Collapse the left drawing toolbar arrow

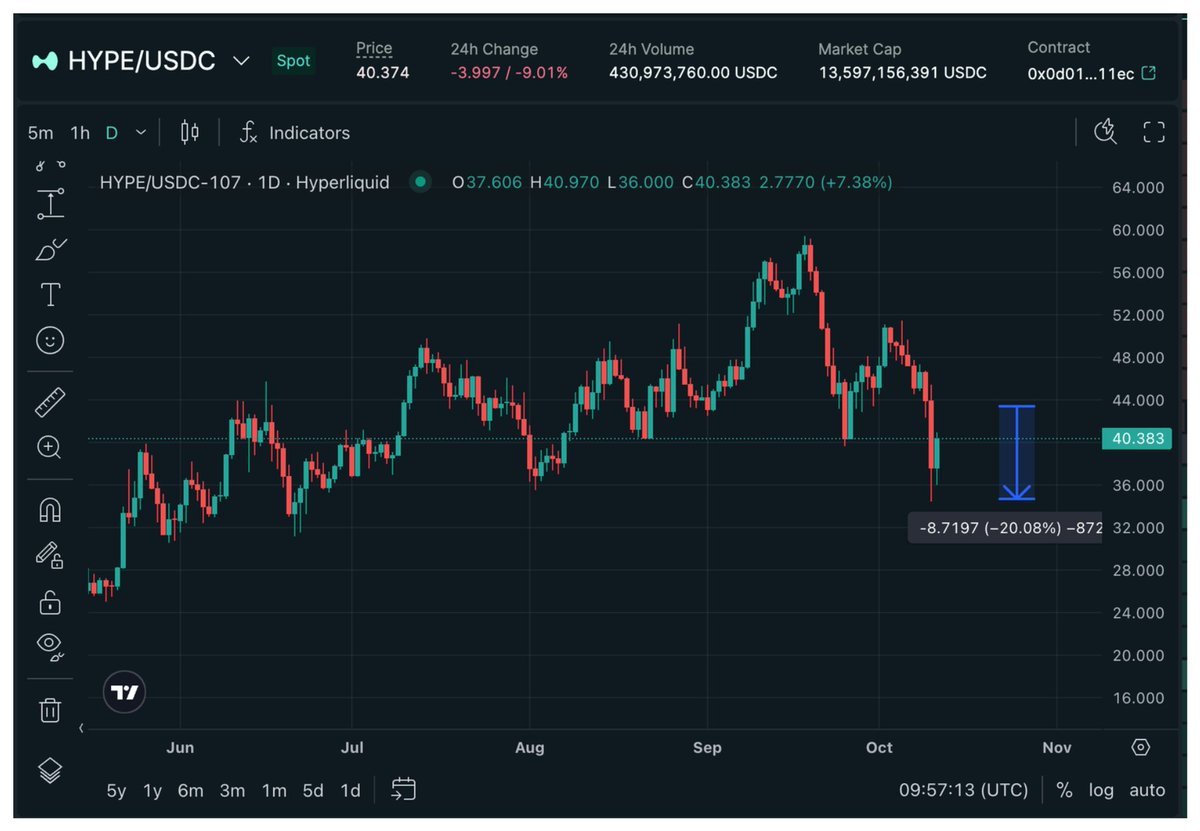82,728
